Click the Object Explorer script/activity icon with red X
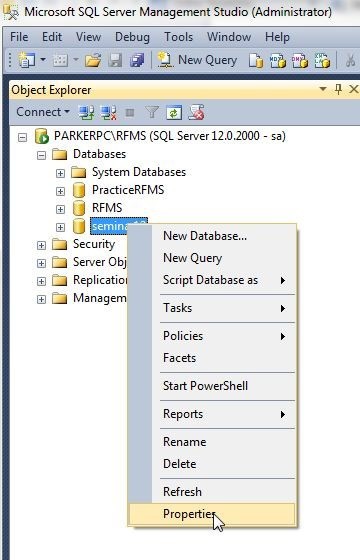Viewport: 360px width, 560px height. point(196,112)
